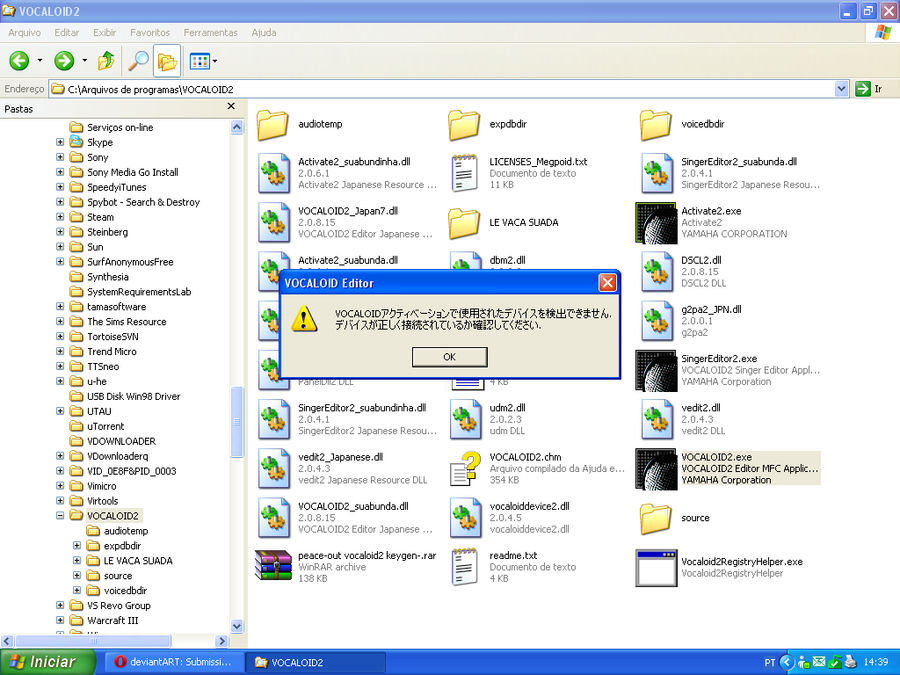Screen dimensions: 900x675
Task: Click the VOCALOID2 taskbar button
Action: (x=315, y=662)
